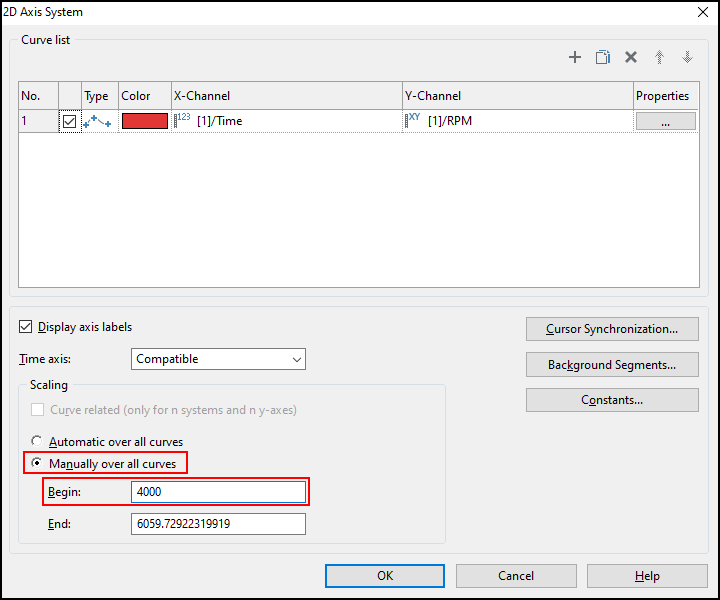Image resolution: width=720 pixels, height=600 pixels.
Task: Toggle the Display axis labels checkbox
Action: tap(26, 327)
